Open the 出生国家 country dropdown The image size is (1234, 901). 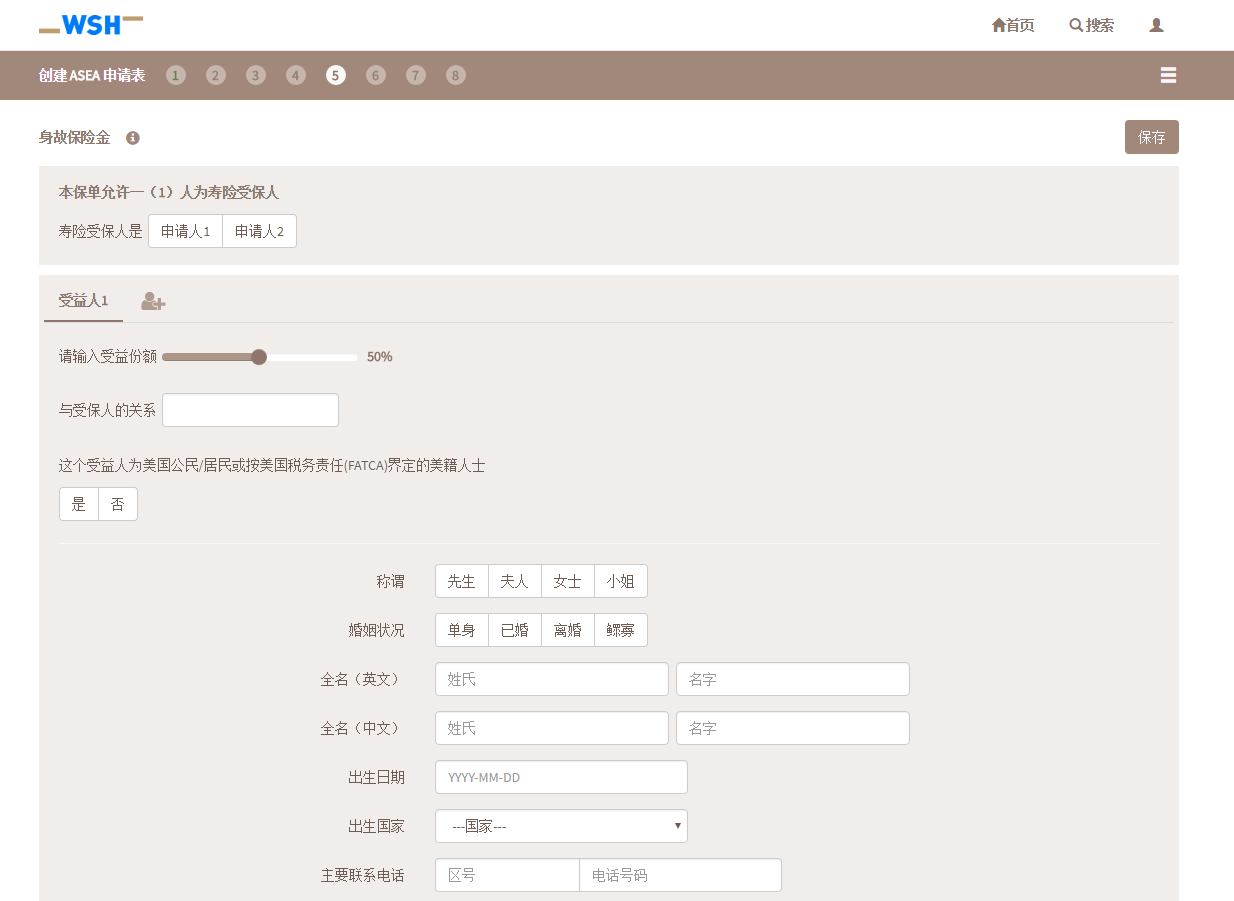point(561,826)
